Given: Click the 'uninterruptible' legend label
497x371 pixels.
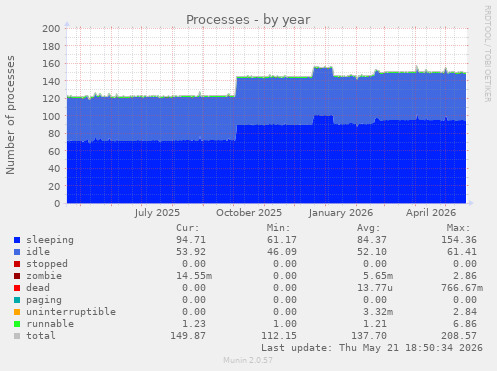Looking at the screenshot, I should coord(71,312).
